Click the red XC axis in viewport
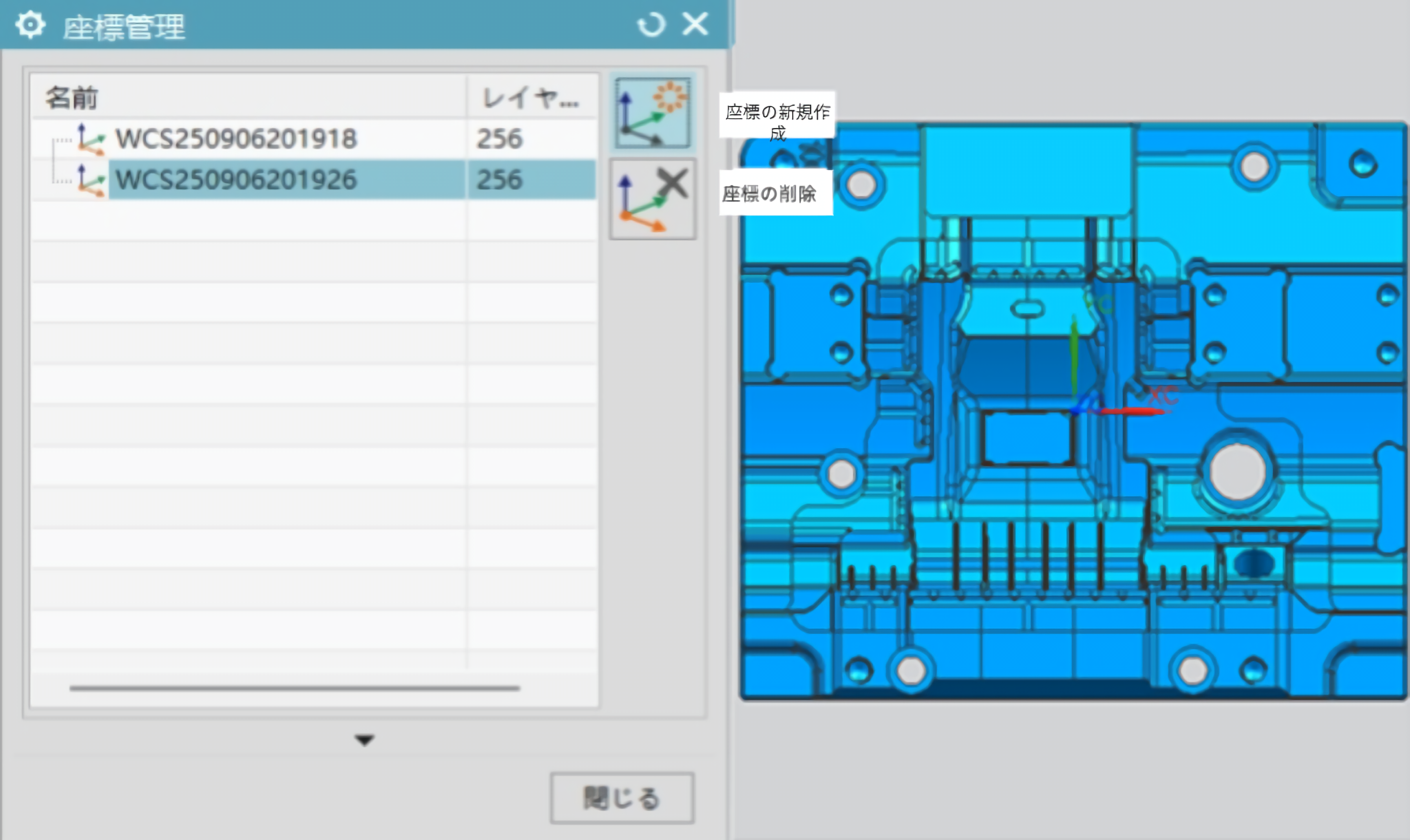 tap(1133, 411)
